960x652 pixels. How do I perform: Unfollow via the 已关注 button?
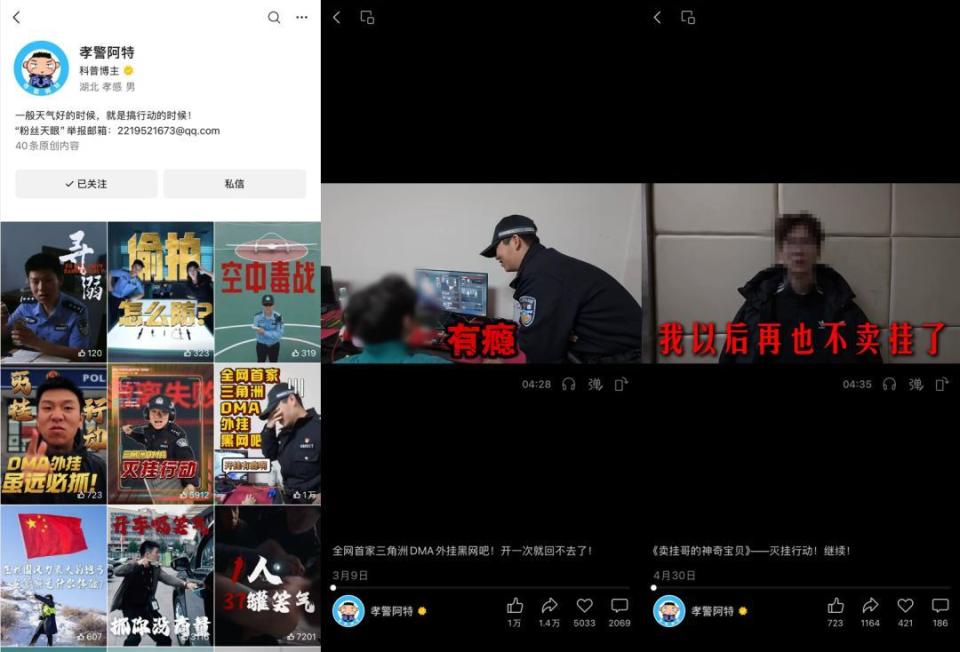point(86,184)
